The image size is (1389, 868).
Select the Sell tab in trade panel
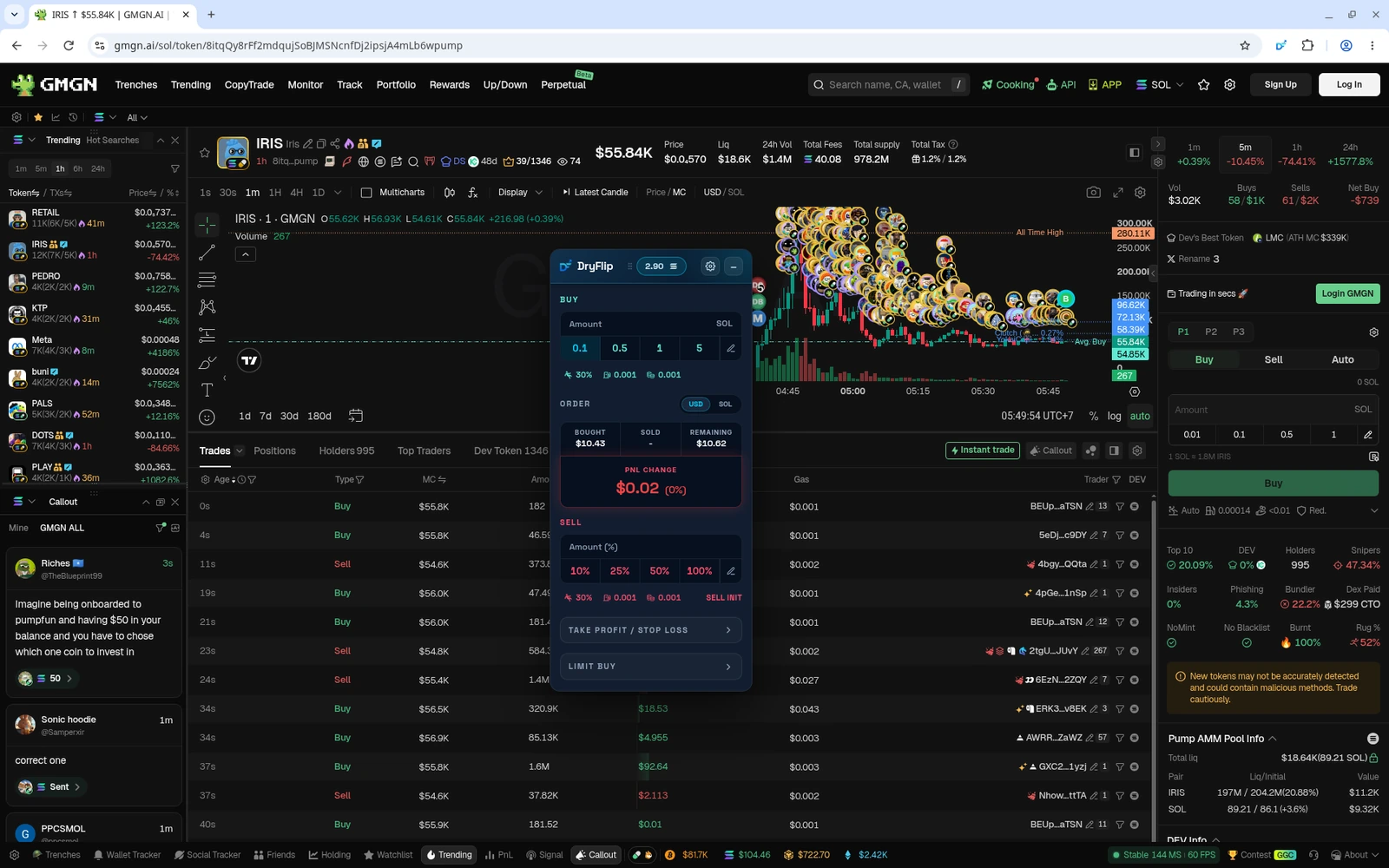pyautogui.click(x=1274, y=359)
